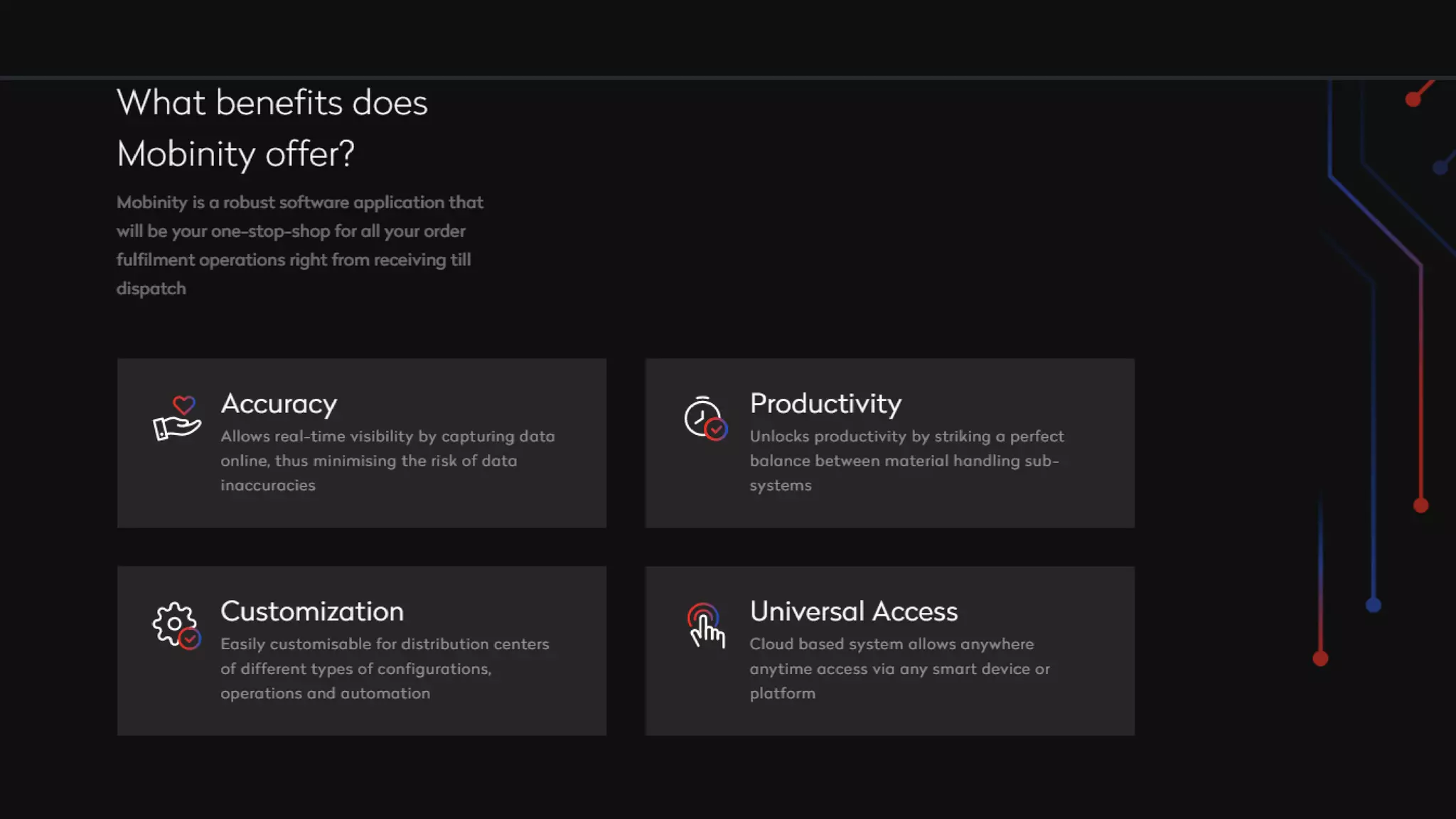Screen dimensions: 1456x819
Task: Click the Customization gear icon
Action: (x=175, y=625)
